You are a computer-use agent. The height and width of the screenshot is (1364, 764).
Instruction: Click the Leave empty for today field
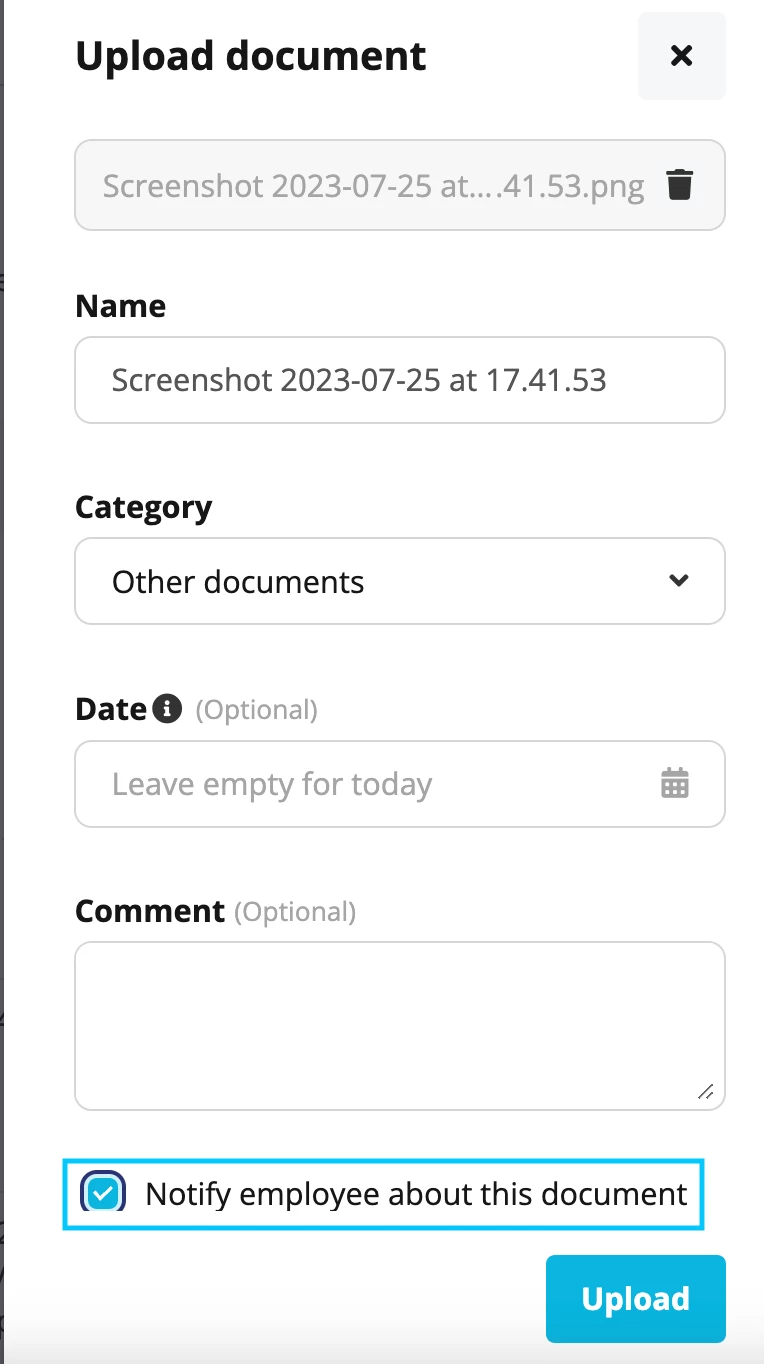pyautogui.click(x=400, y=784)
